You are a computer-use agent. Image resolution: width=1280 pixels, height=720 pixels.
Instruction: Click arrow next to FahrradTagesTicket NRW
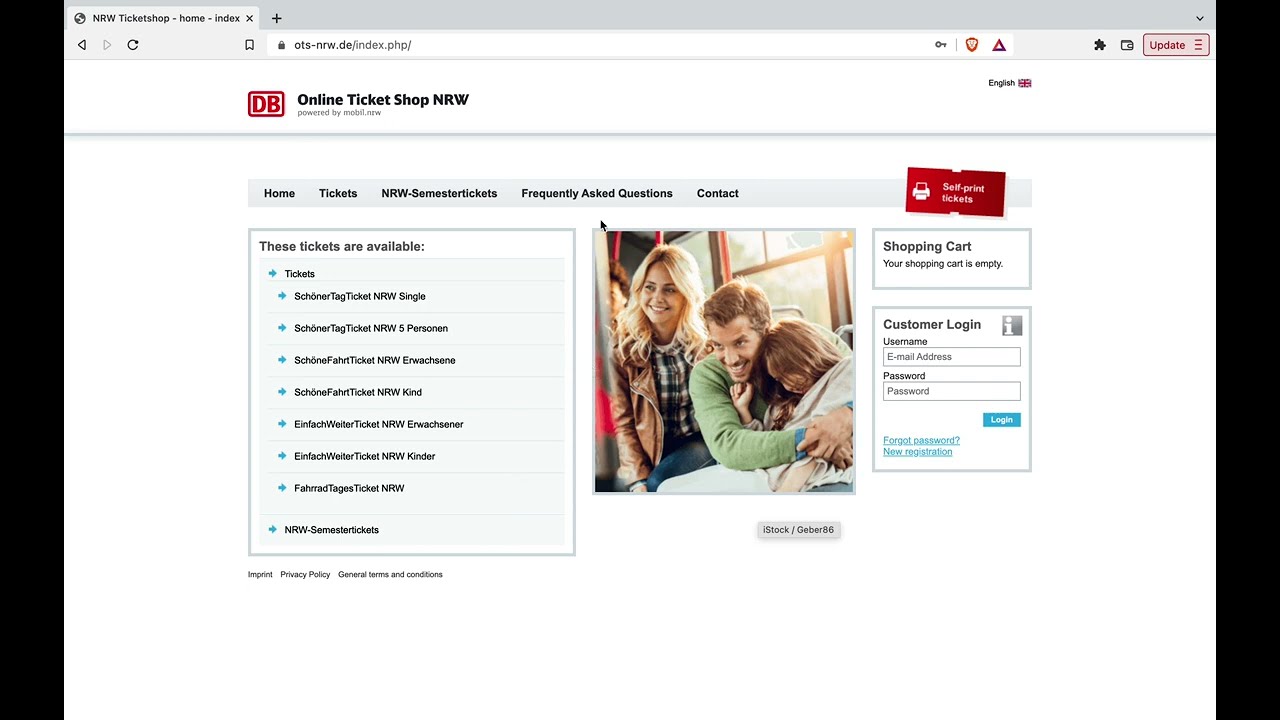pyautogui.click(x=282, y=488)
